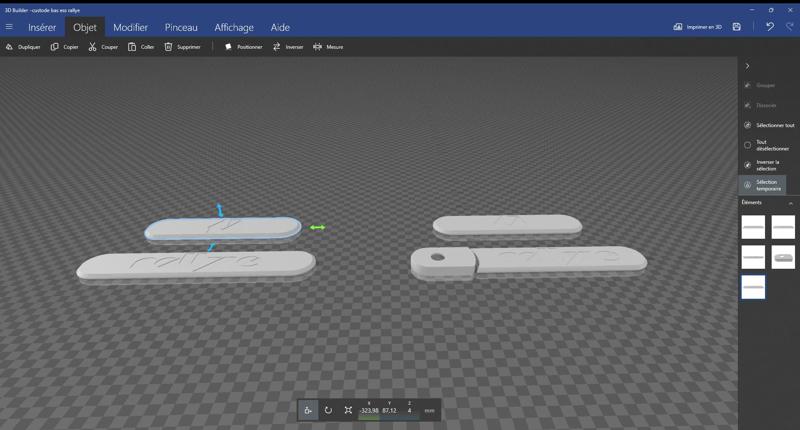
Task: Edit the Z position value 4
Action: coord(409,410)
